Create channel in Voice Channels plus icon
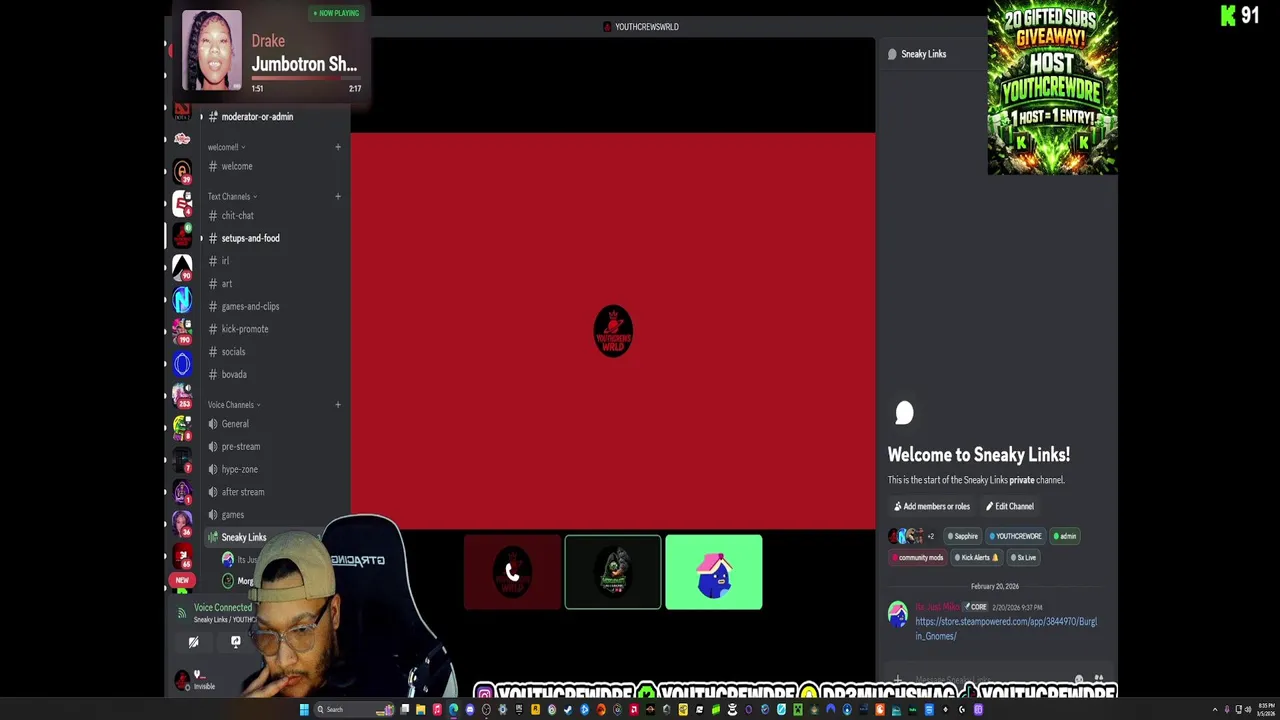The image size is (1280, 720). (x=338, y=405)
